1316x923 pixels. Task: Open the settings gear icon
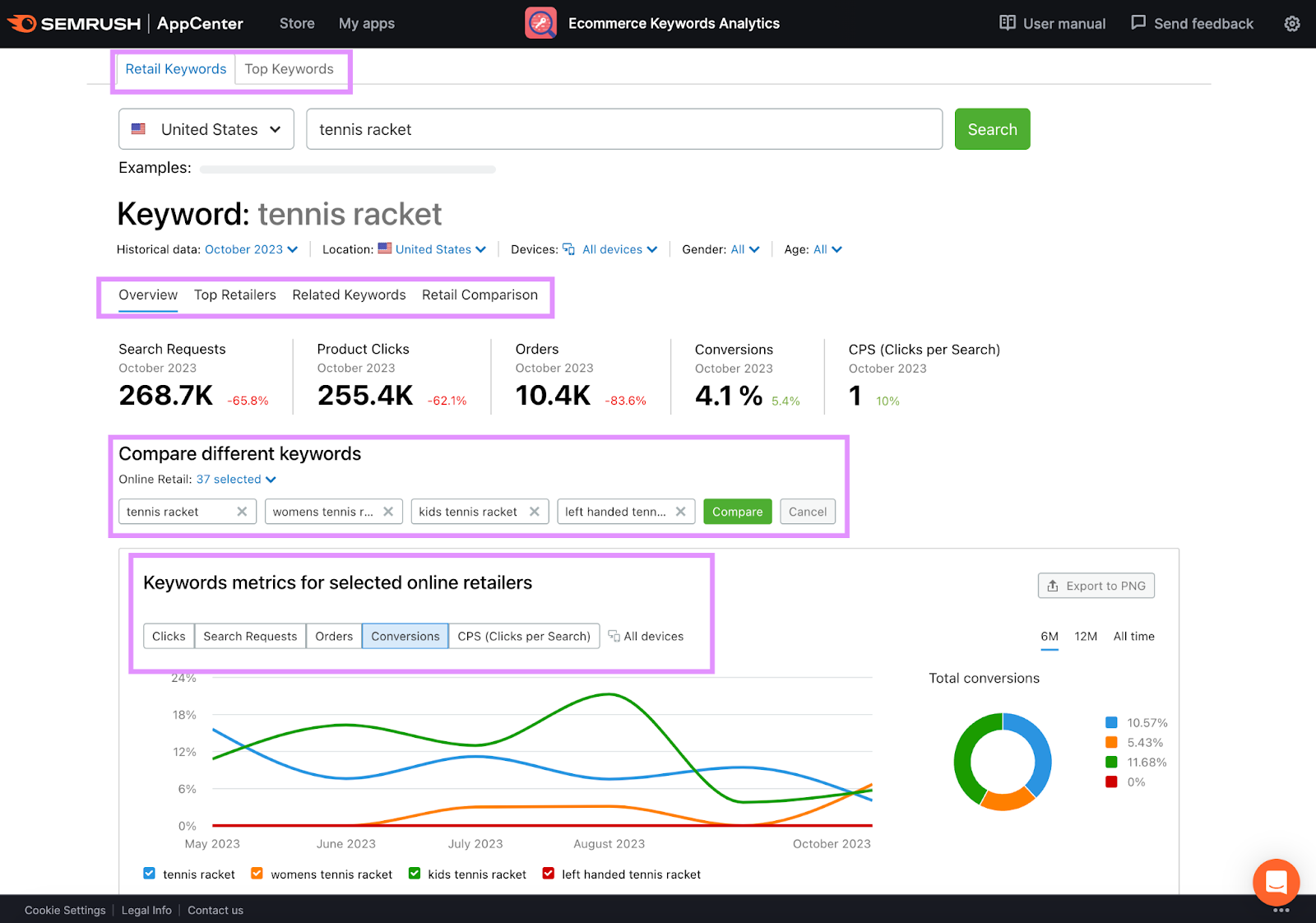pos(1292,24)
